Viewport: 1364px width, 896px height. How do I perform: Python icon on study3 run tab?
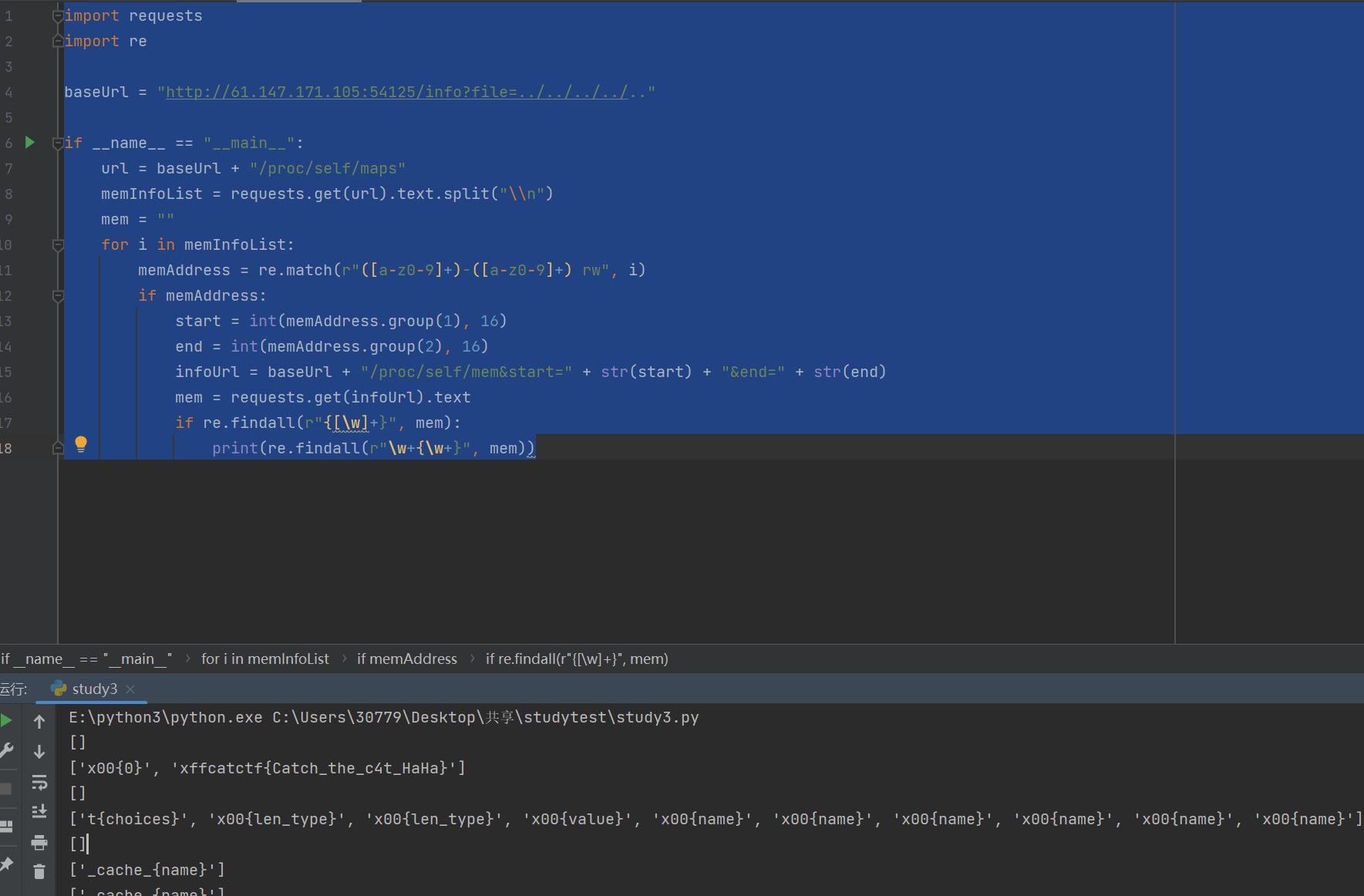click(x=58, y=688)
